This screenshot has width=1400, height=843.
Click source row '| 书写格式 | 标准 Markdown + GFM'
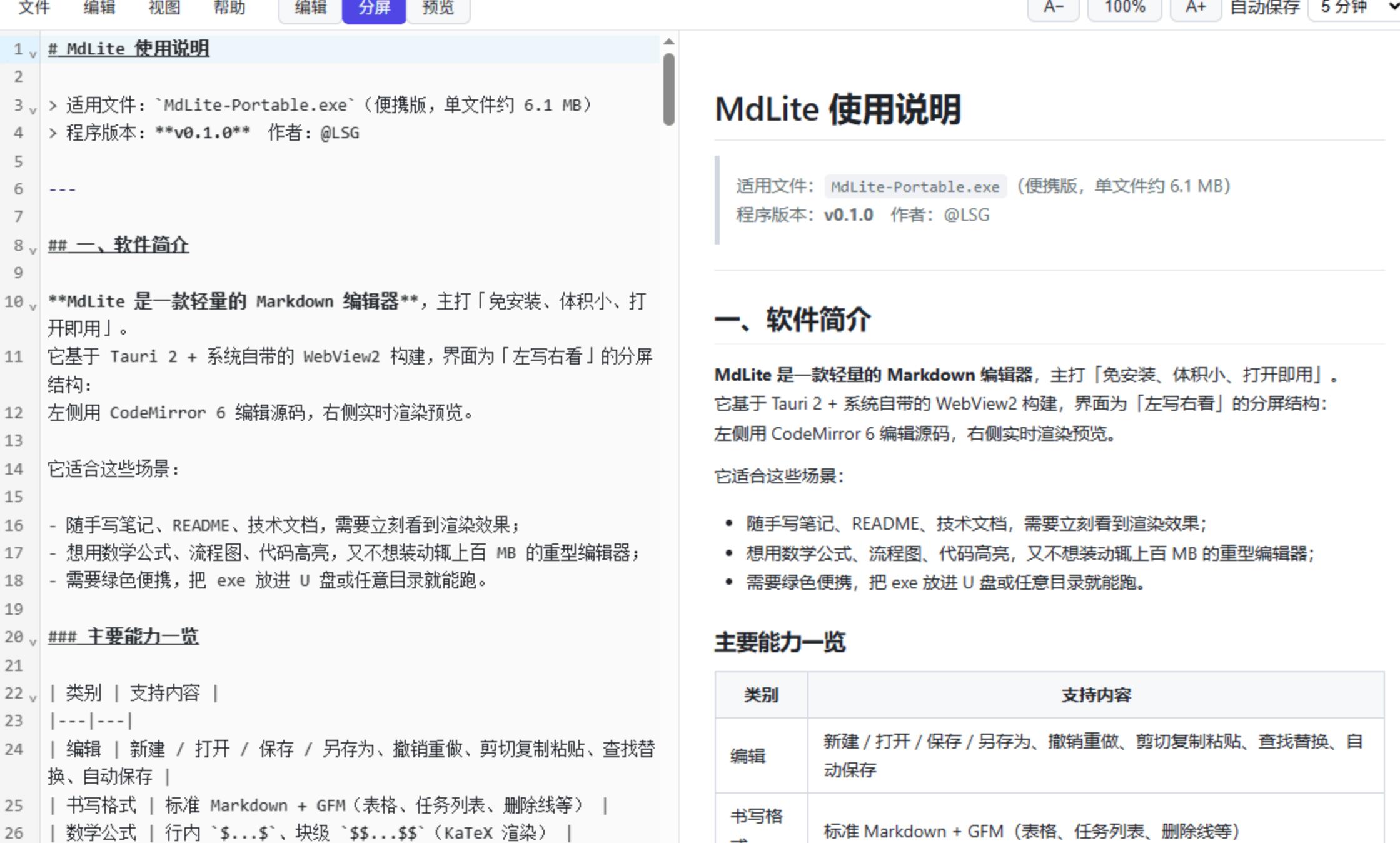328,805
